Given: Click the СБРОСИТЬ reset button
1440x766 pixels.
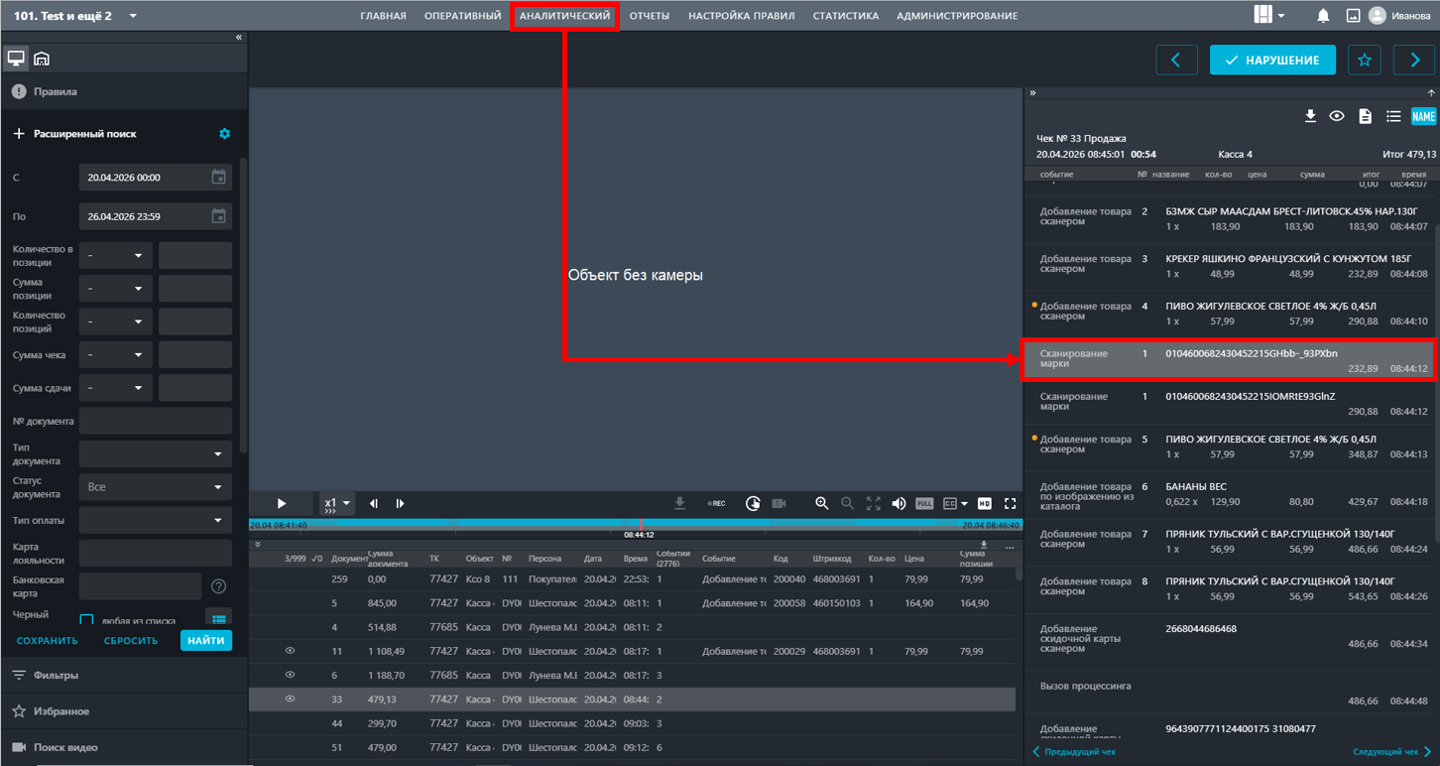Looking at the screenshot, I should [131, 640].
